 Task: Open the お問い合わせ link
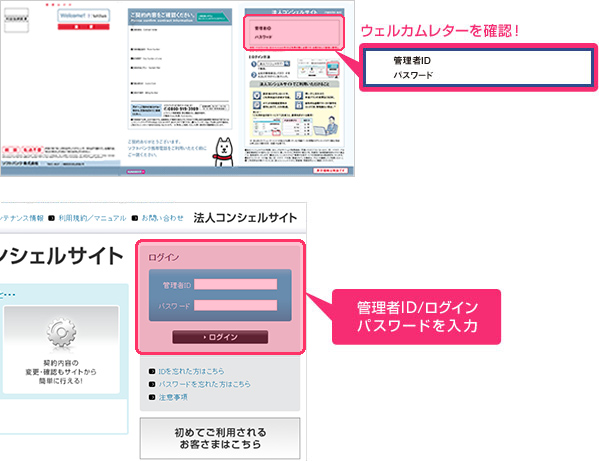coord(163,218)
